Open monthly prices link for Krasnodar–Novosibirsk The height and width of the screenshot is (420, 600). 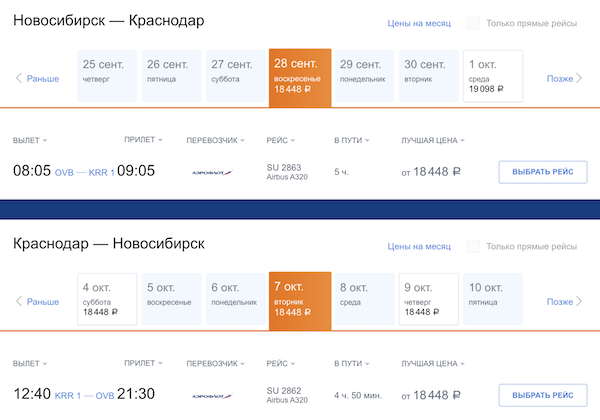[x=420, y=246]
